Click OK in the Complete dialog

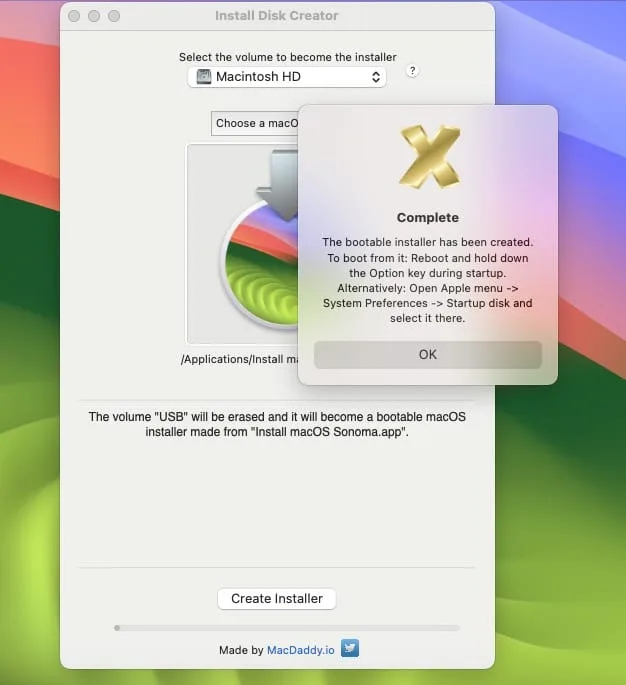[428, 354]
